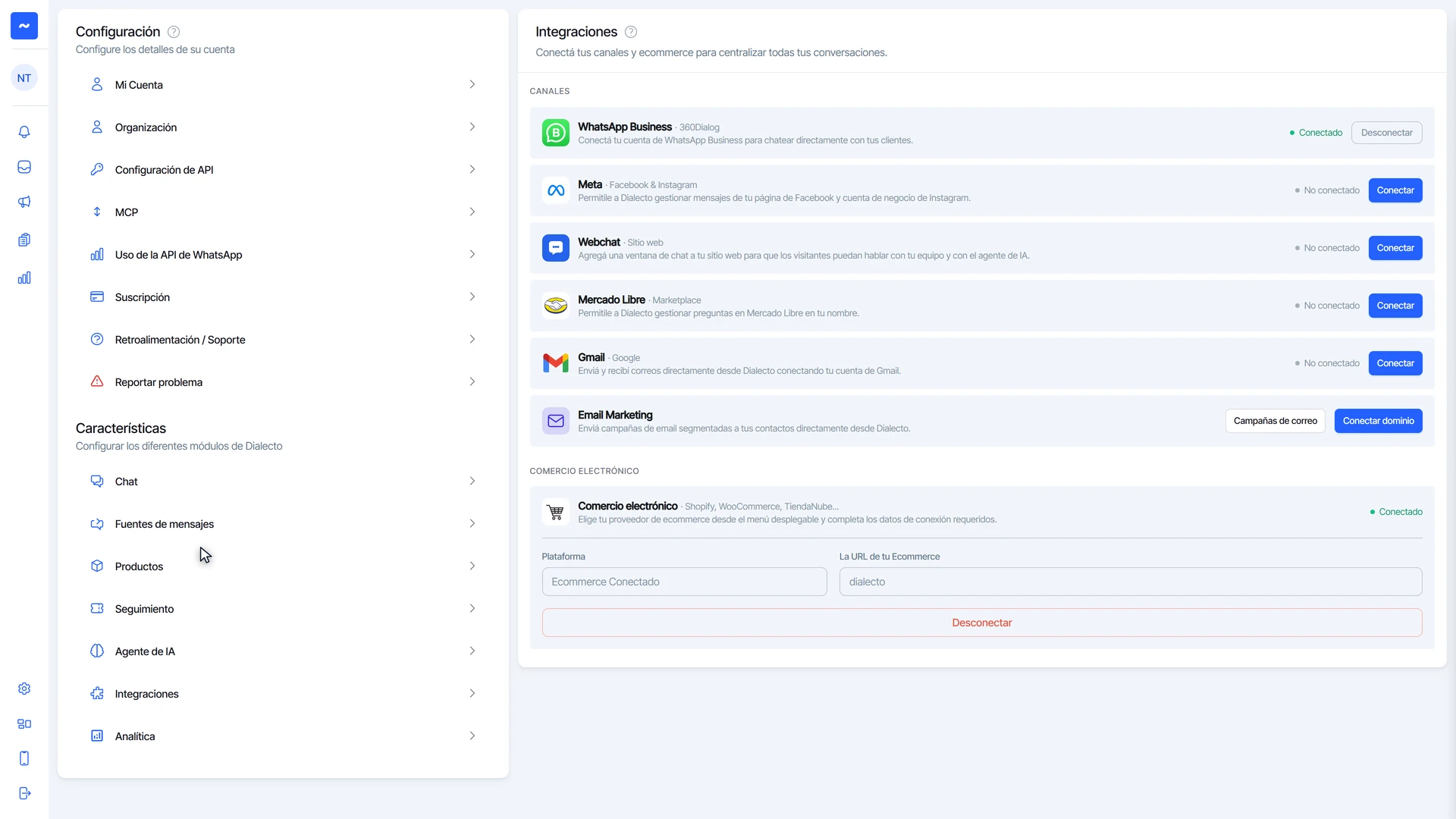Click Gmail 'No conectado' status text

pos(1327,363)
